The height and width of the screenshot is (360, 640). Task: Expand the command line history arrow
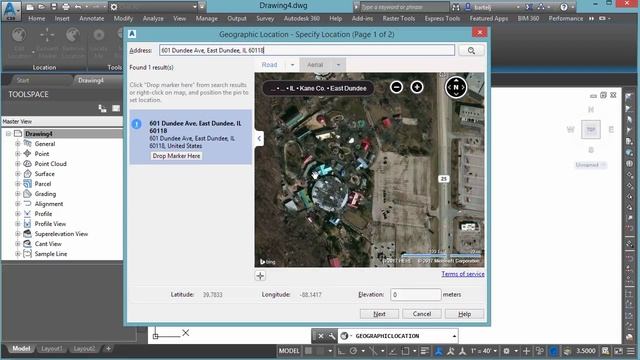[x=454, y=336]
